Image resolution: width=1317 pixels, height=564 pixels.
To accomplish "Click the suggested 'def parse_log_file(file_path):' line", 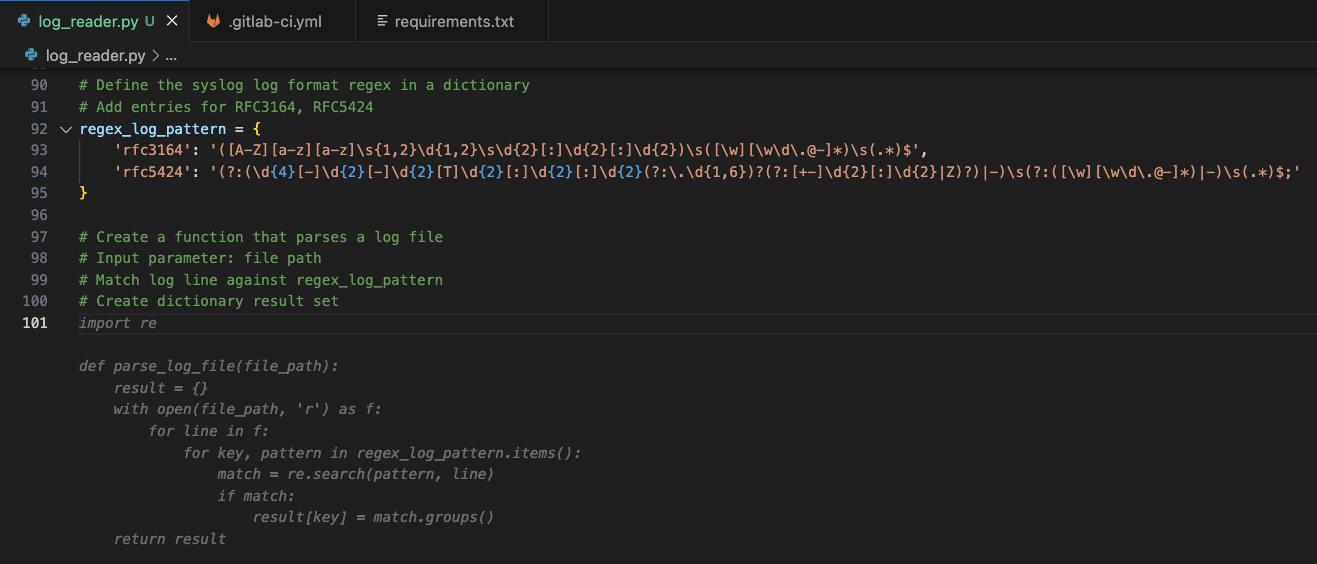I will (x=209, y=366).
